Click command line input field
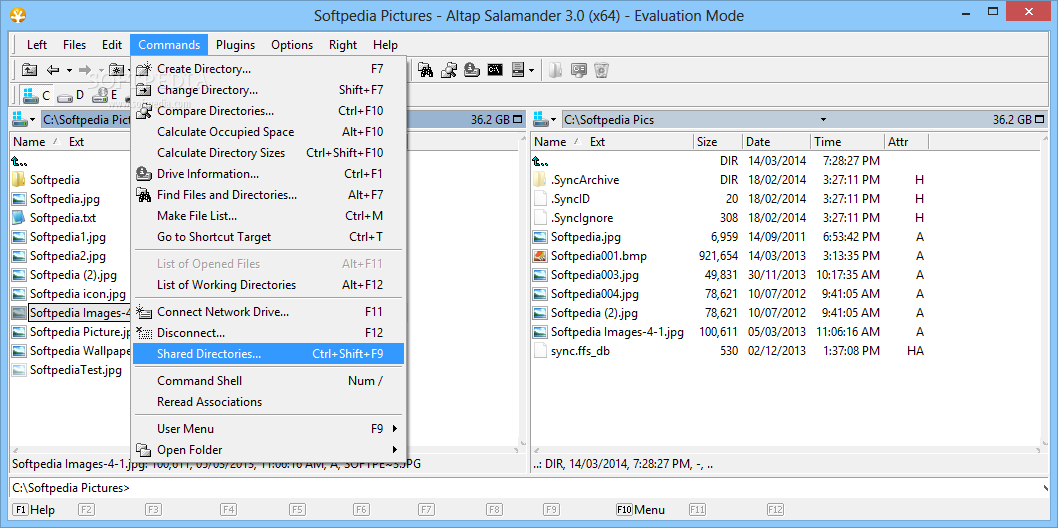 pyautogui.click(x=587, y=487)
